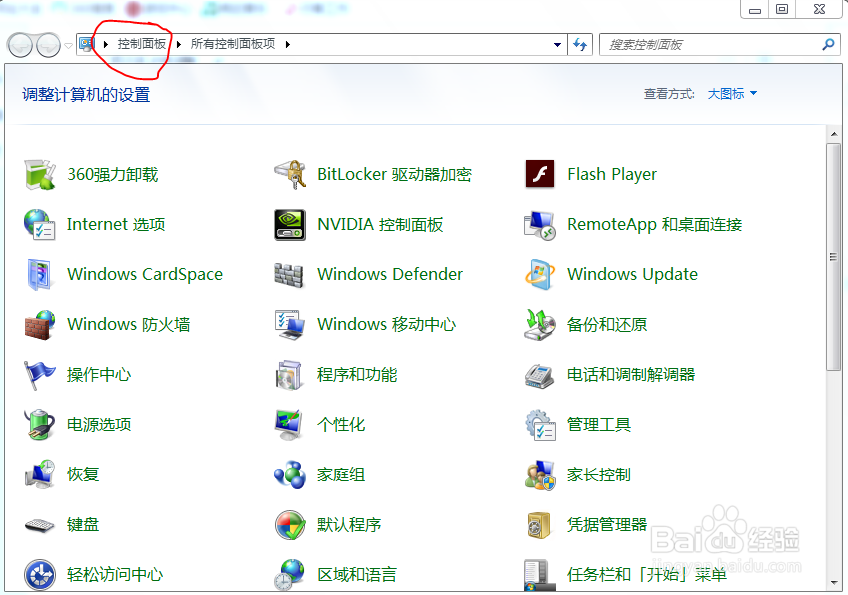This screenshot has width=848, height=595.
Task: Expand arrow before 控制面板 breadcrumb
Action: (106, 44)
